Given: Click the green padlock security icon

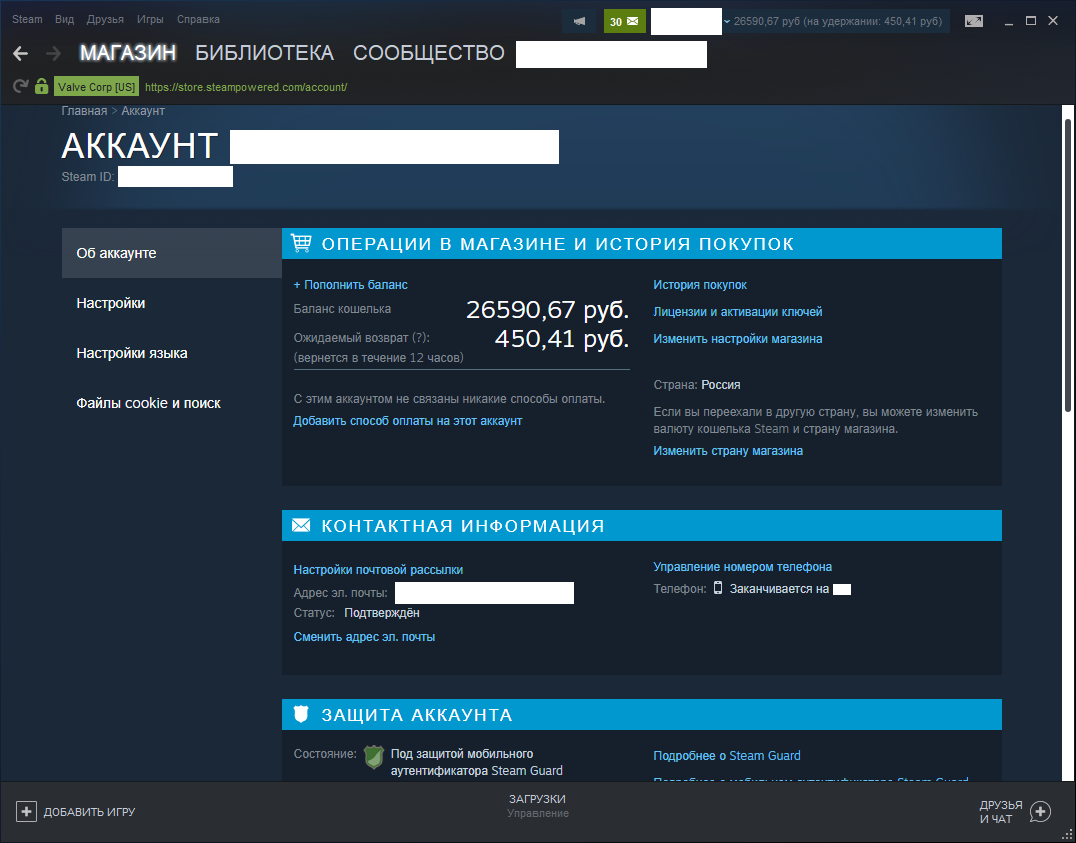Looking at the screenshot, I should tap(41, 86).
